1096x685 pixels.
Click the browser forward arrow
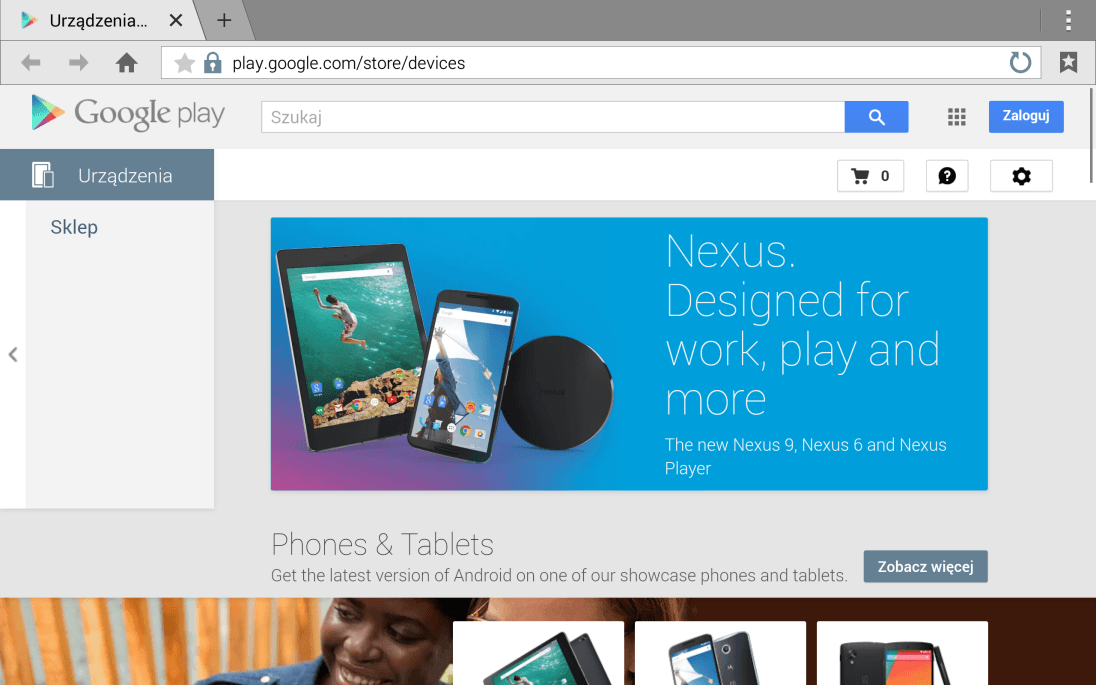click(78, 63)
